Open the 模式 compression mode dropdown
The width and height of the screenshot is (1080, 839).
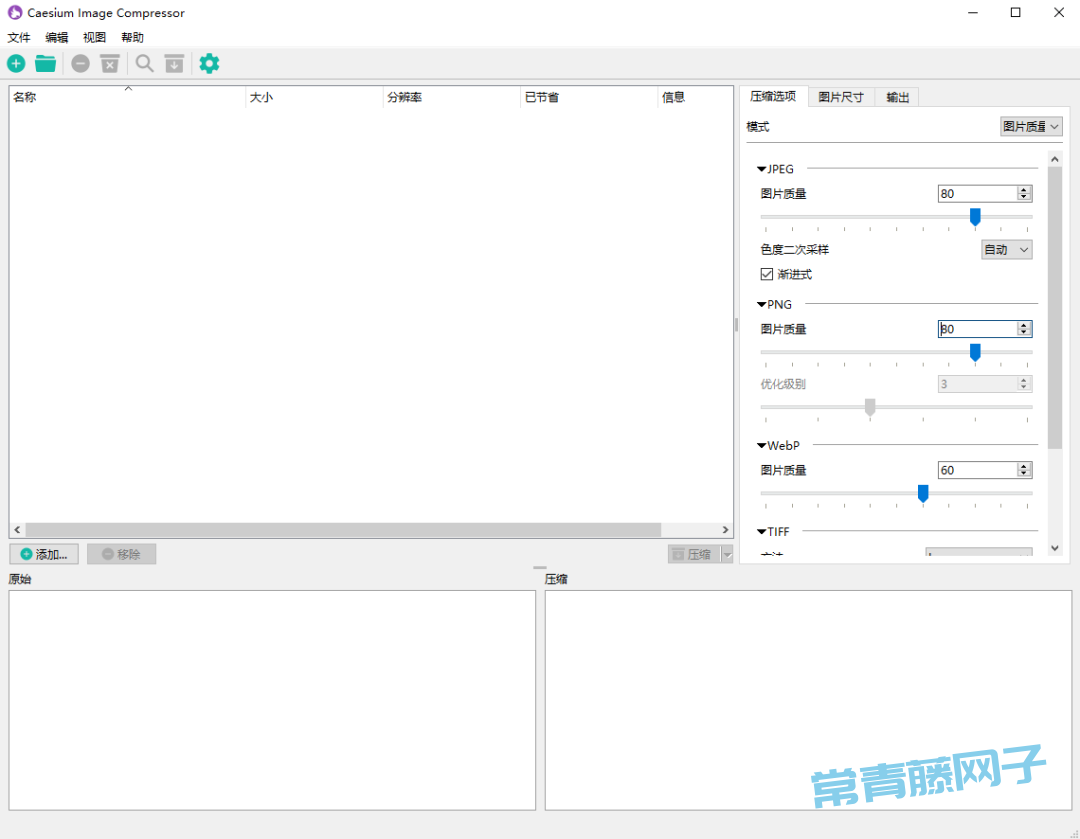[x=1031, y=127]
